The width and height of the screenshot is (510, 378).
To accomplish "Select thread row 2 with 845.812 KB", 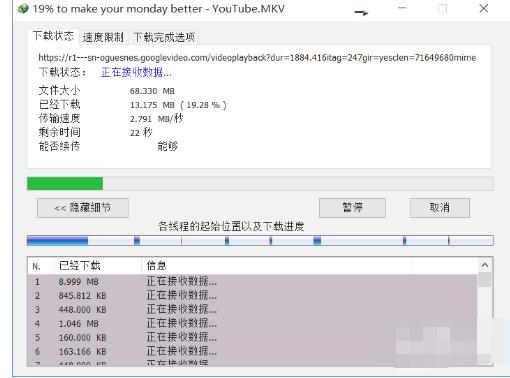I will (252, 296).
